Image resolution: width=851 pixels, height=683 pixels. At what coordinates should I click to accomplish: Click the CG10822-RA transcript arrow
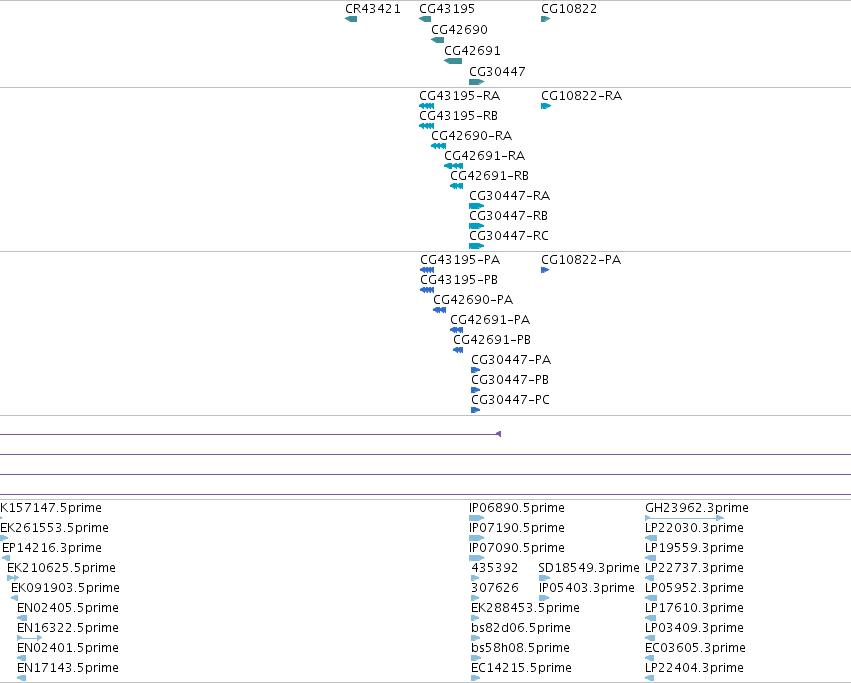click(546, 106)
